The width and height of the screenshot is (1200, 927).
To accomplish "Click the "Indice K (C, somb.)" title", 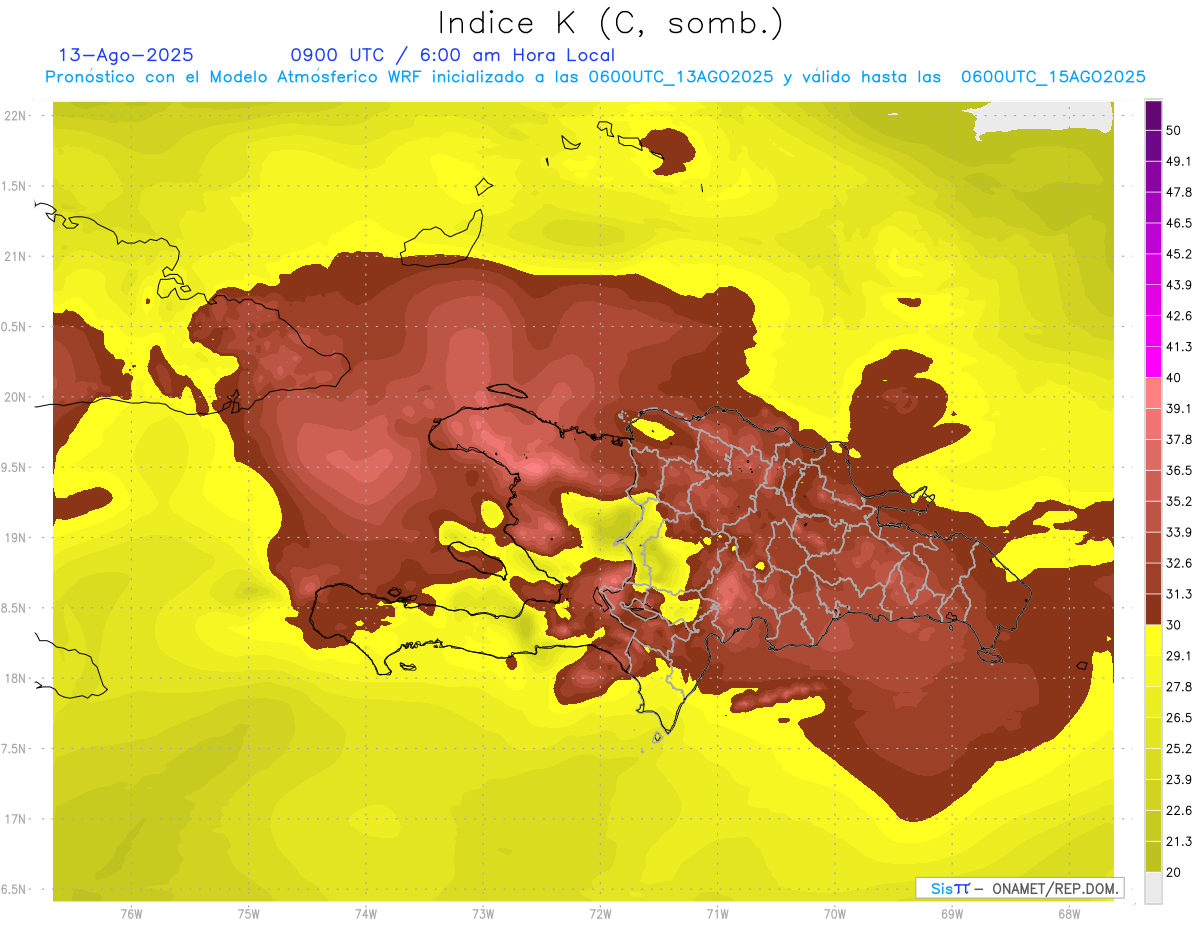I will [611, 23].
